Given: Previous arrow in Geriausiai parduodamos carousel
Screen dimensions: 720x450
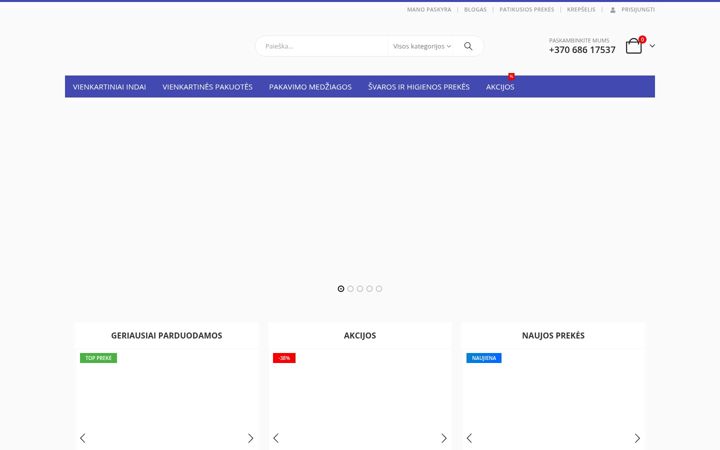Looking at the screenshot, I should point(83,438).
